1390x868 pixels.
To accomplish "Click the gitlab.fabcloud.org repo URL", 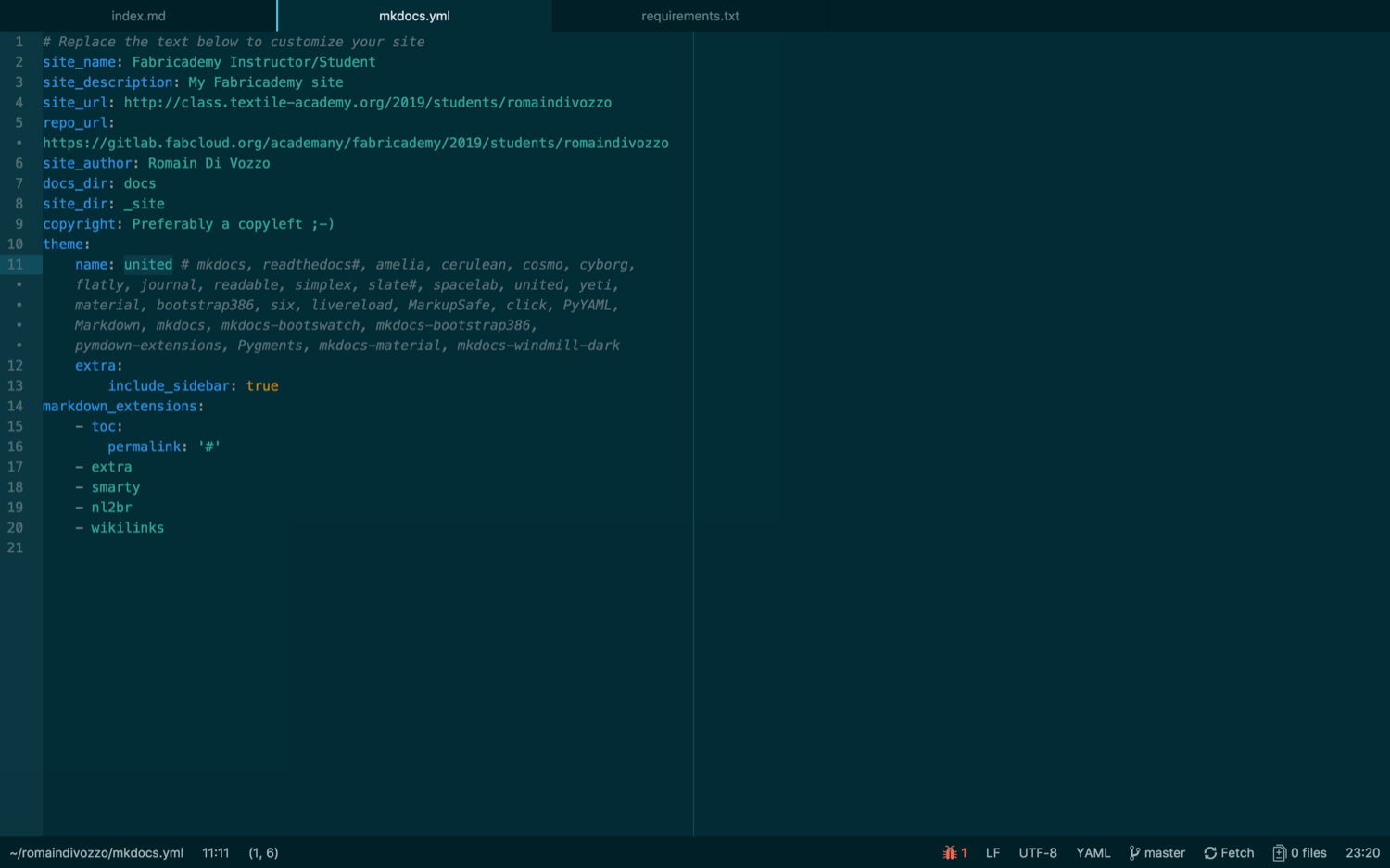I will 355,143.
